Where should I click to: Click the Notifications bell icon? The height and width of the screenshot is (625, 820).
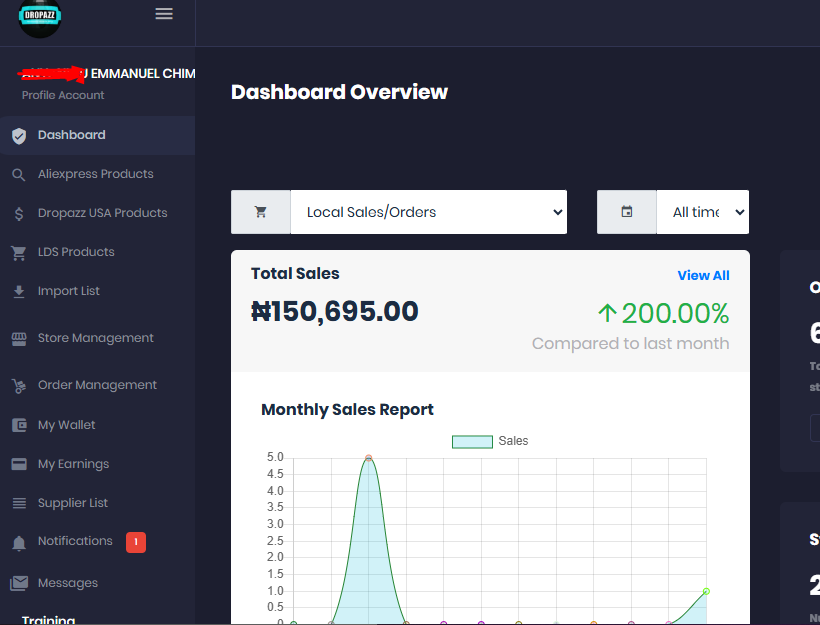[x=18, y=543]
